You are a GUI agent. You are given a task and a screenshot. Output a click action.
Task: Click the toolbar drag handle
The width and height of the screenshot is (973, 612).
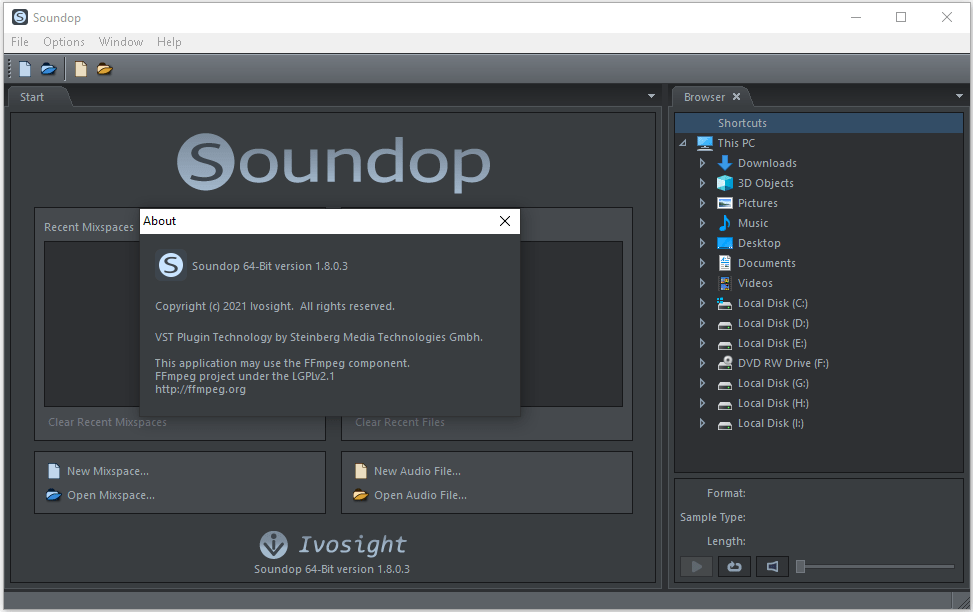click(9, 69)
